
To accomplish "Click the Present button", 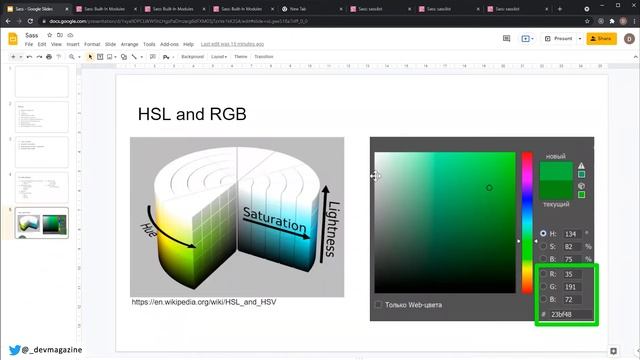I will click(559, 38).
